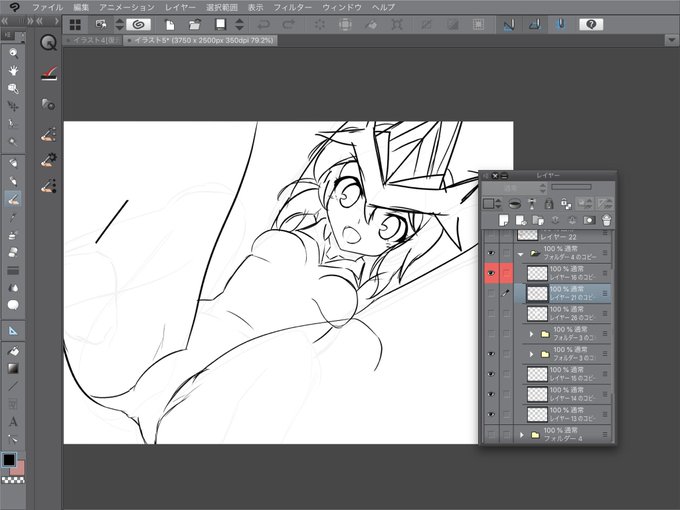Hide the レイヤー 15 のコピー layer
Viewport: 680px width, 510px height.
(x=491, y=374)
